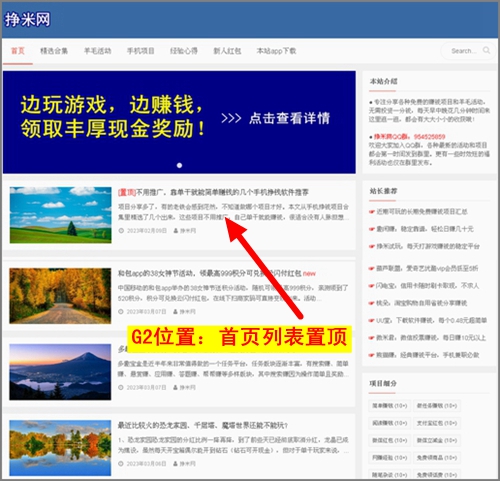Viewport: 500px width, 481px height.
Task: Open the 精选合集 menu item
Action: tap(54, 51)
